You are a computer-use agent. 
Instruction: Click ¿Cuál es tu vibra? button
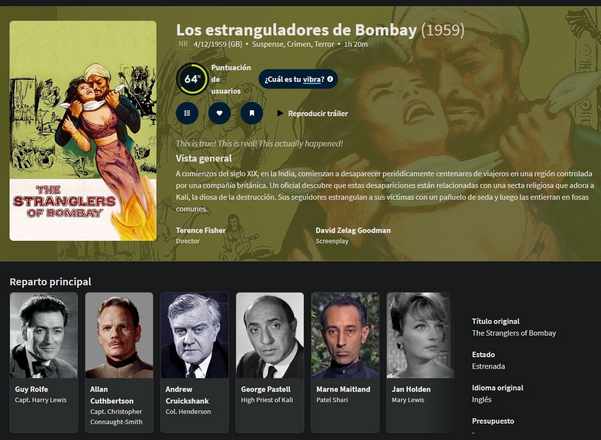pos(298,79)
